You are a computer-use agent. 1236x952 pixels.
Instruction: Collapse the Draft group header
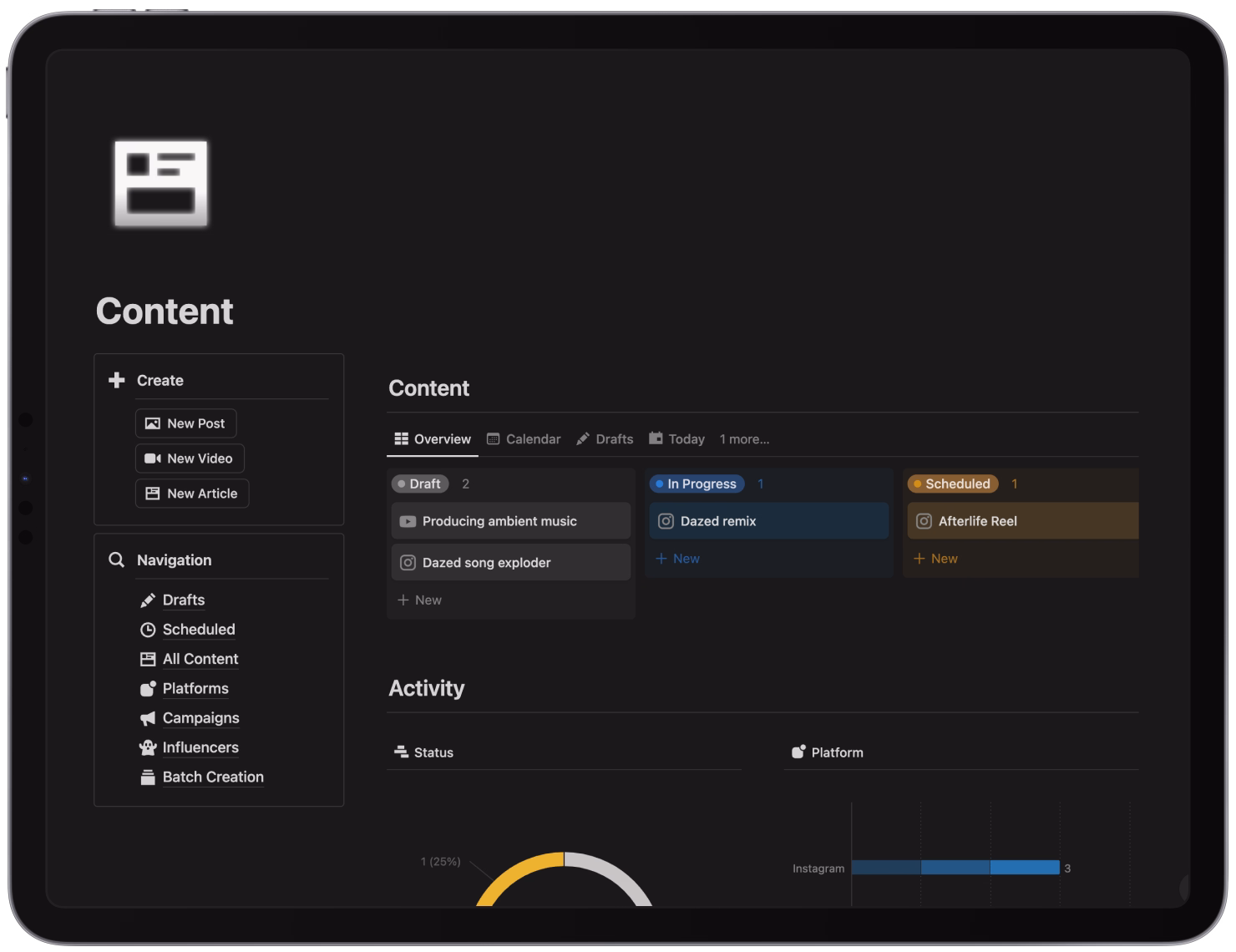(419, 484)
